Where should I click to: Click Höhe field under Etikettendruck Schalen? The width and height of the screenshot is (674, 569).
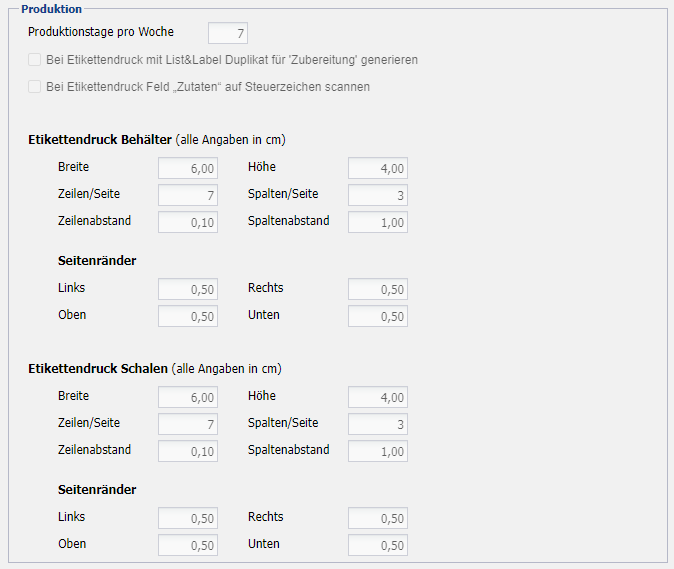point(377,397)
